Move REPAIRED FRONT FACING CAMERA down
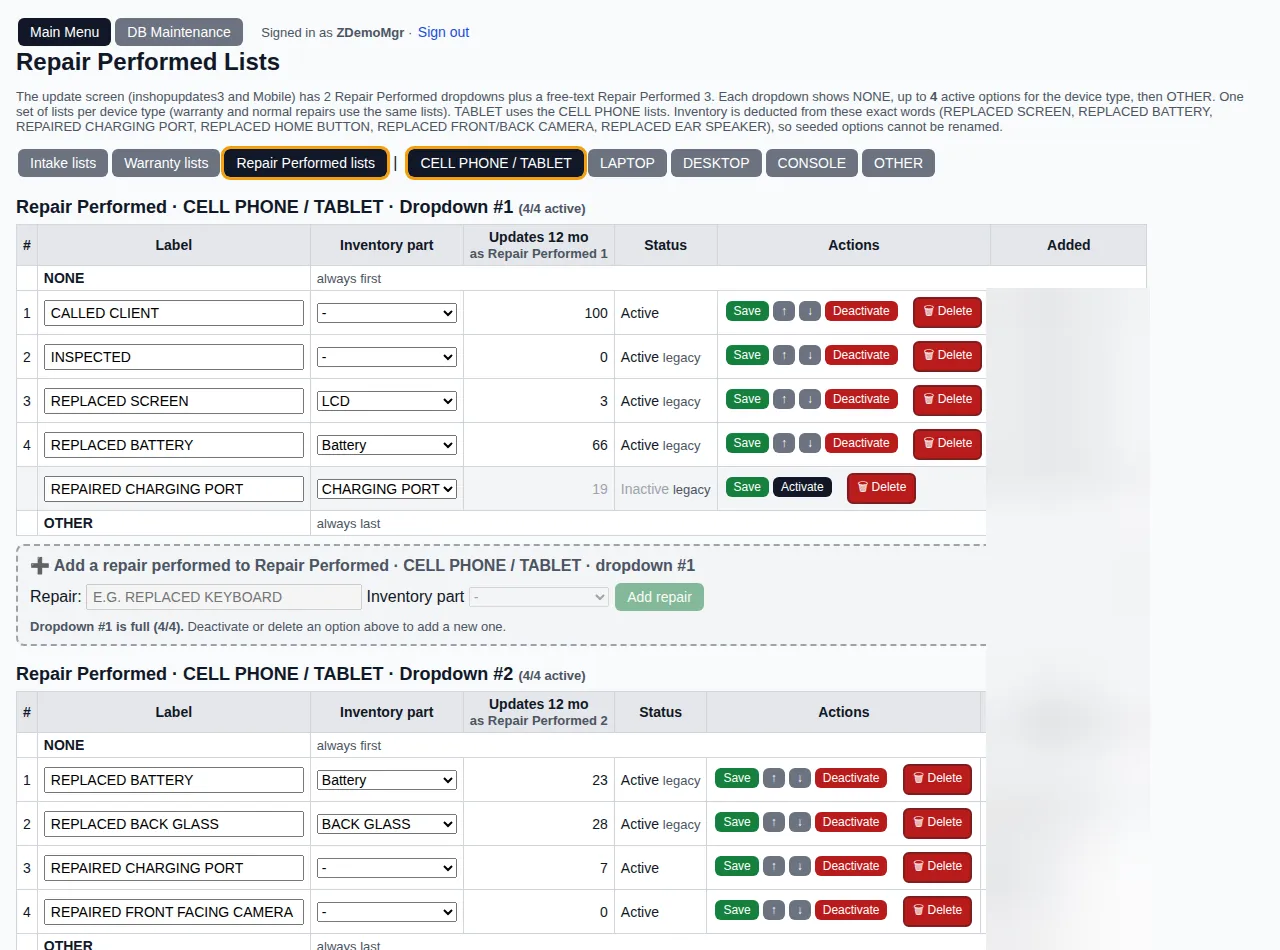Screen dimensions: 1280x950 [800, 910]
